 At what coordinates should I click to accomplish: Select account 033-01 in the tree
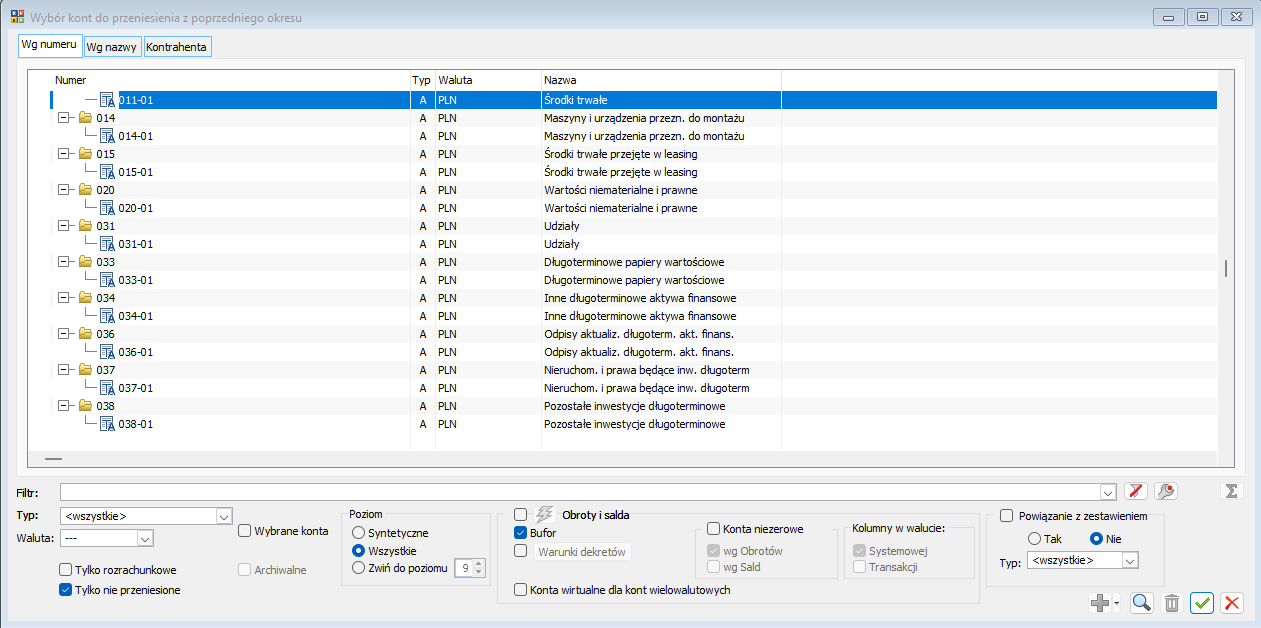(135, 280)
